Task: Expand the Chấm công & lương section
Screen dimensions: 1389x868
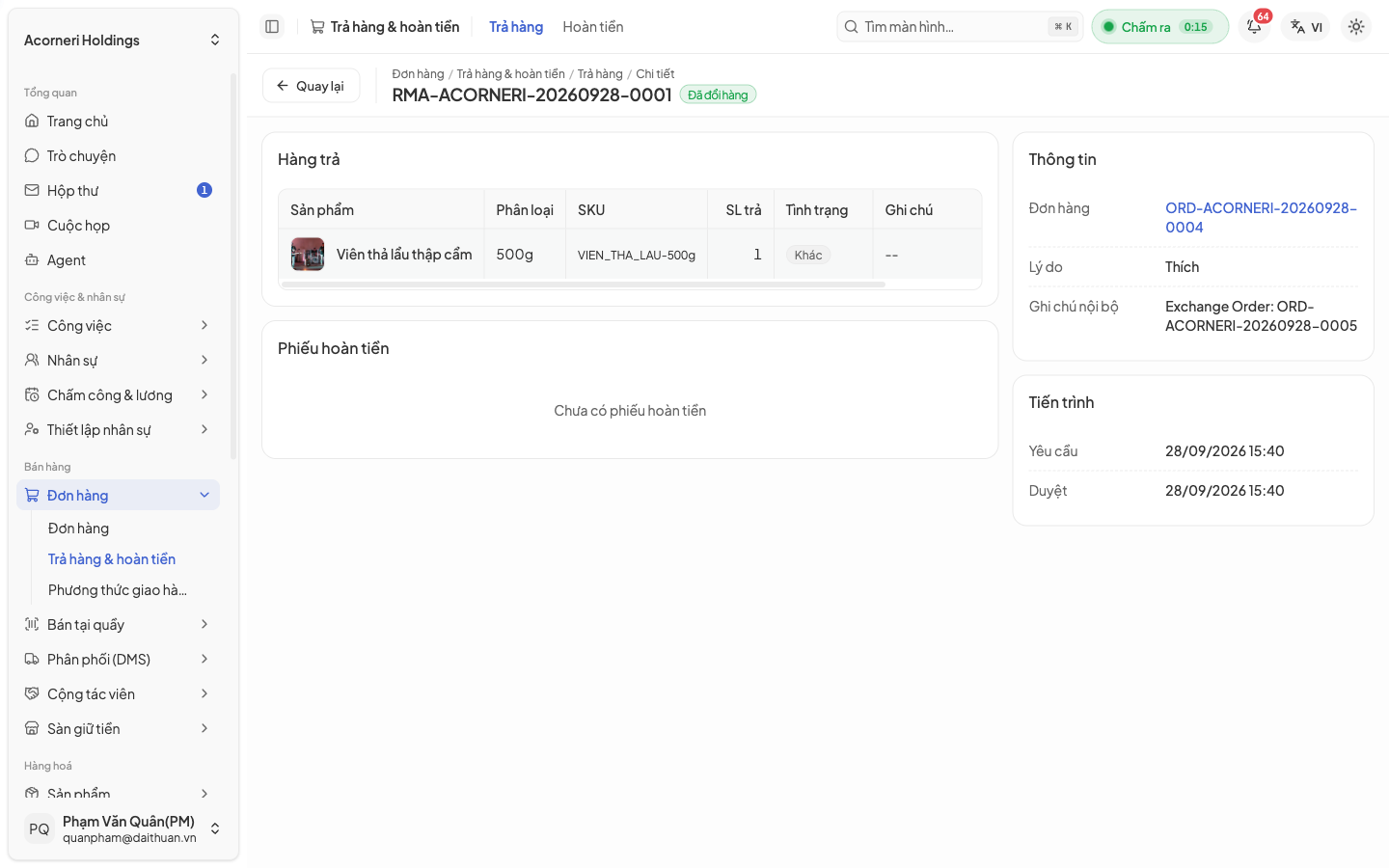Action: (118, 395)
